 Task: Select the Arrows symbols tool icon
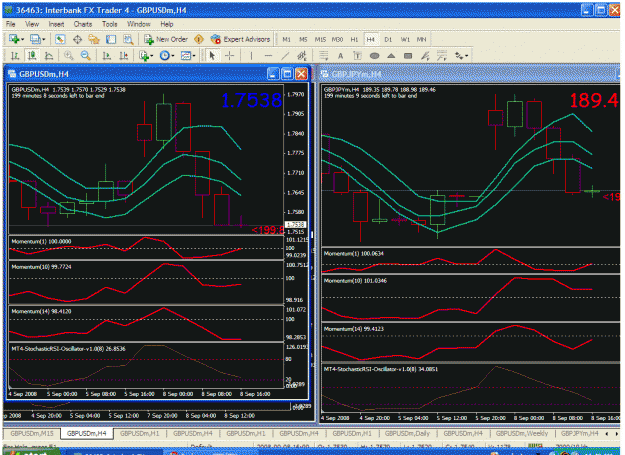coord(459,55)
